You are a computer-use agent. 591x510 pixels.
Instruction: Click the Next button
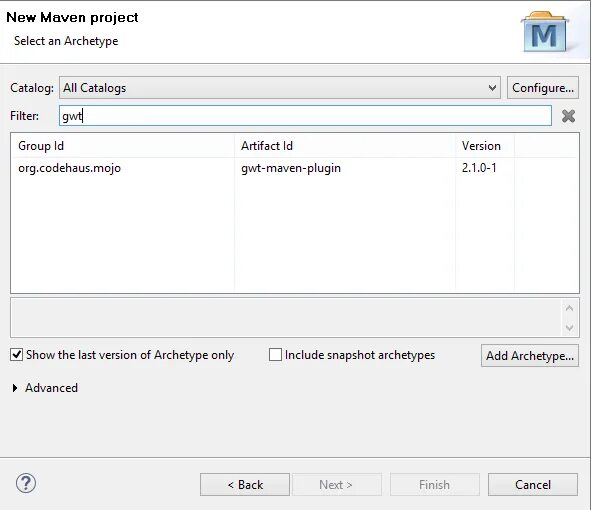337,484
